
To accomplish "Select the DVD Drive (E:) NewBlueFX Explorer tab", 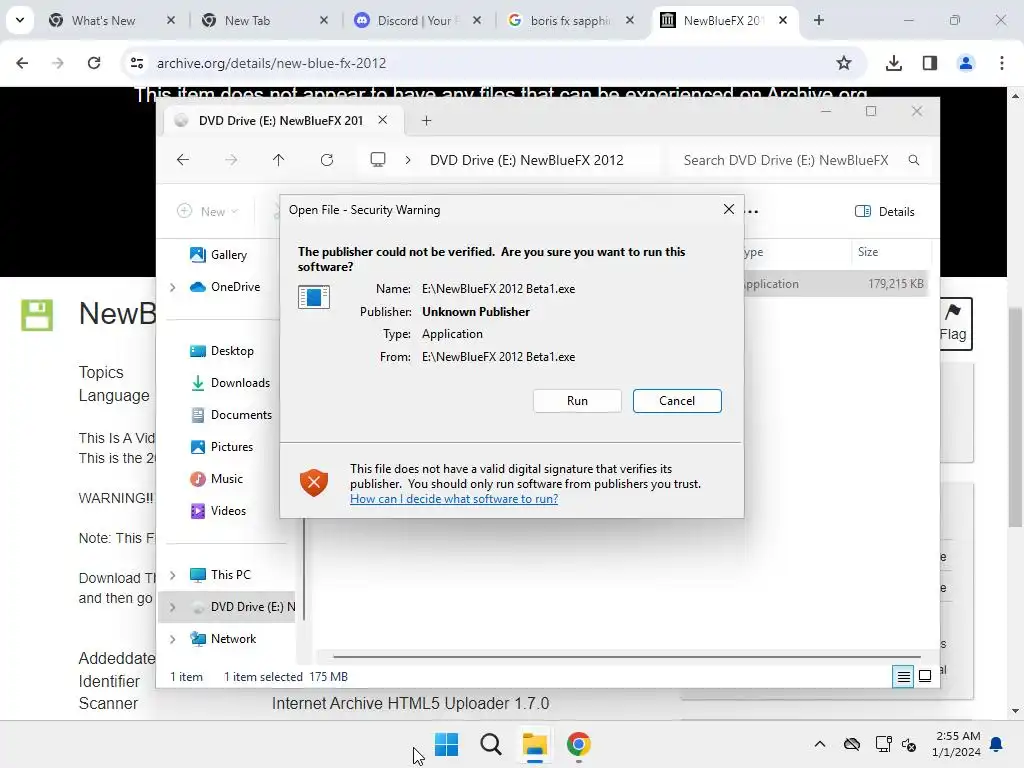I will (x=281, y=121).
